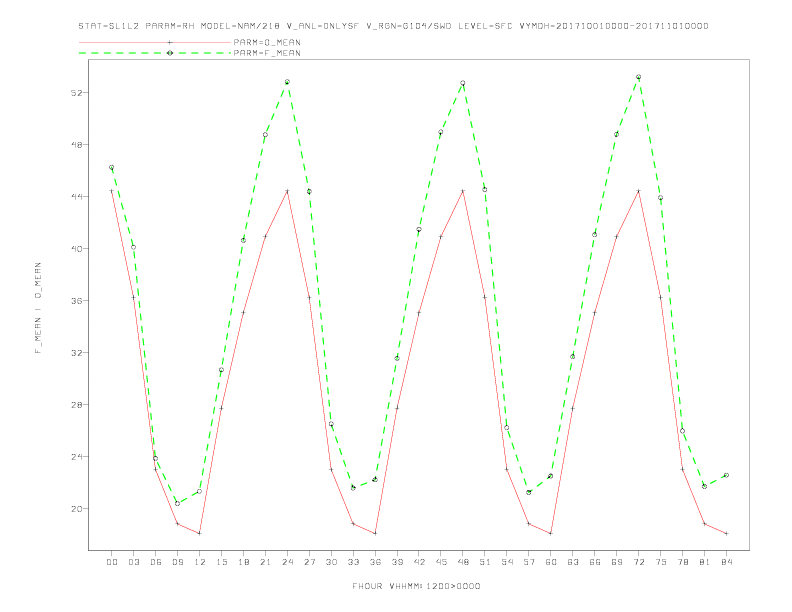Click the x-axis tick label 78

click(x=683, y=562)
